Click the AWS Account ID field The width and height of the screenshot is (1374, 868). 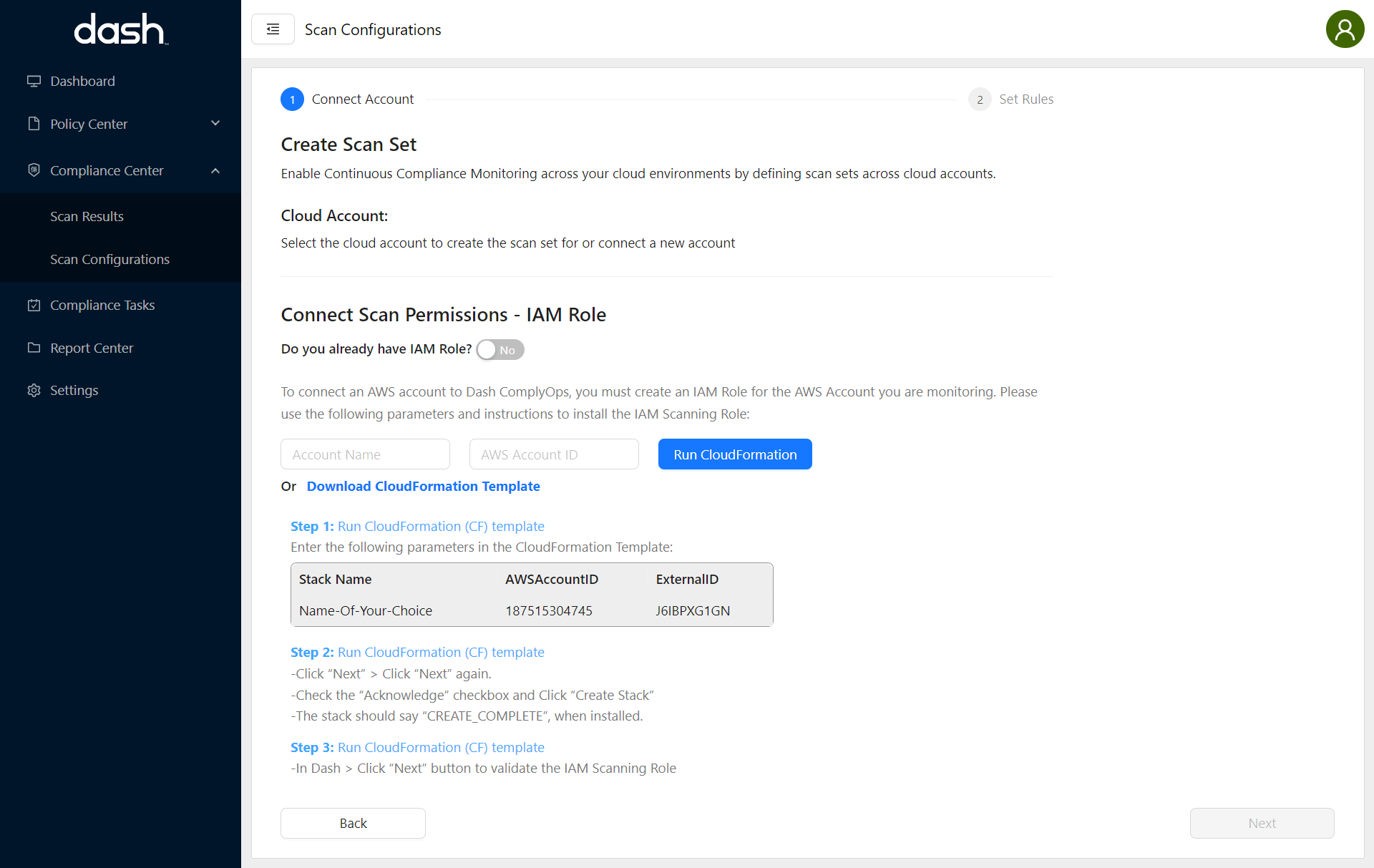[x=553, y=454]
